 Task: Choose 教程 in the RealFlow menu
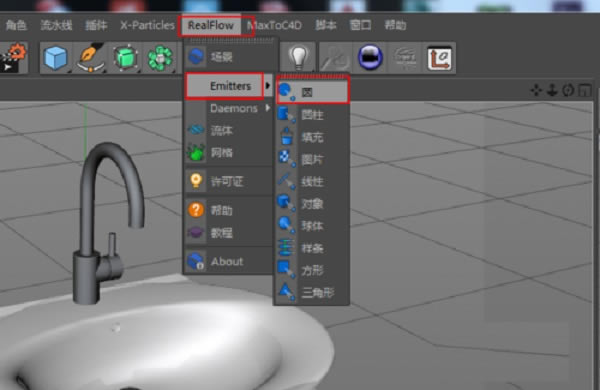[x=229, y=233]
